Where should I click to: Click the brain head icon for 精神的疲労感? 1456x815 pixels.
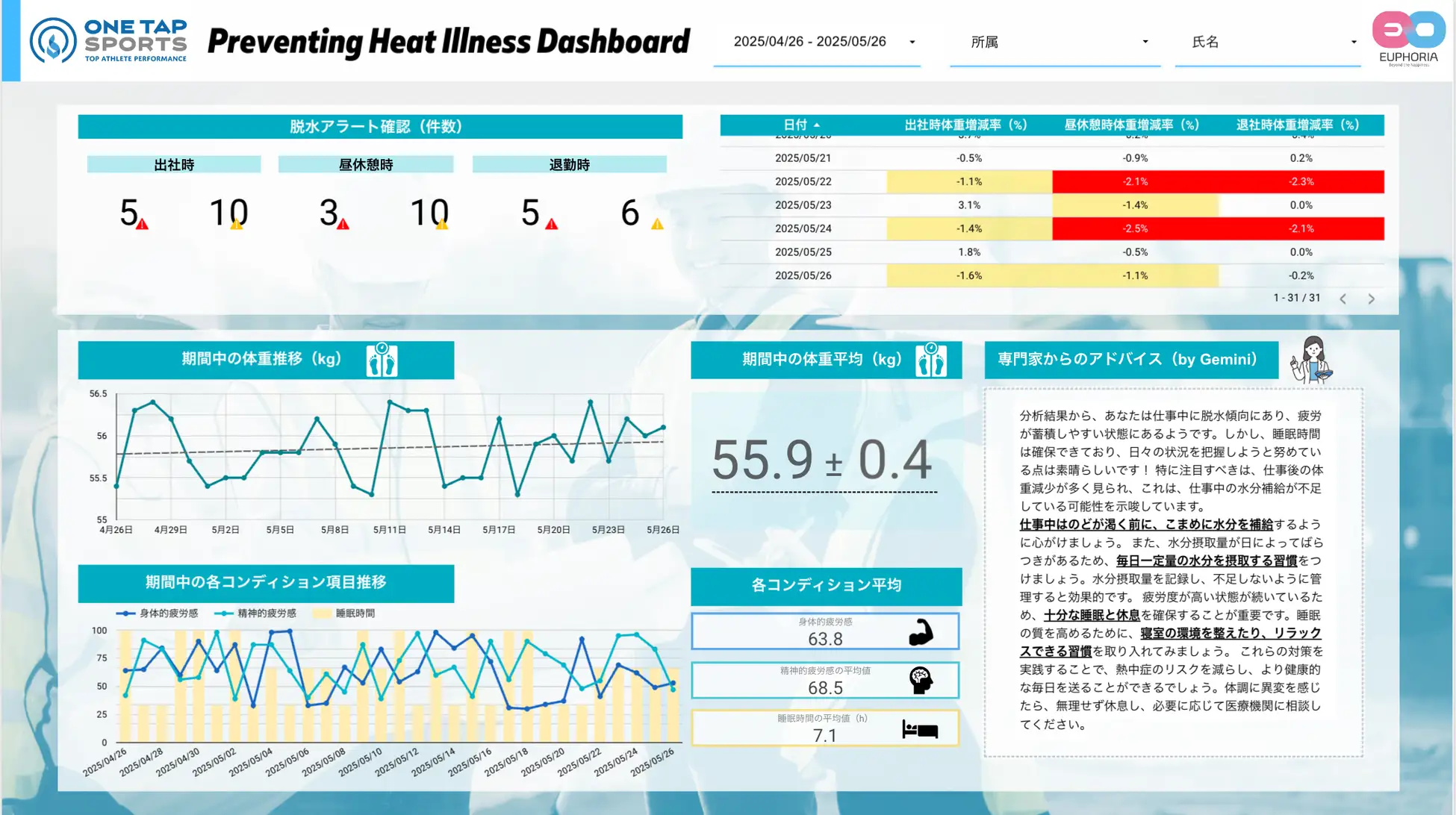(921, 680)
